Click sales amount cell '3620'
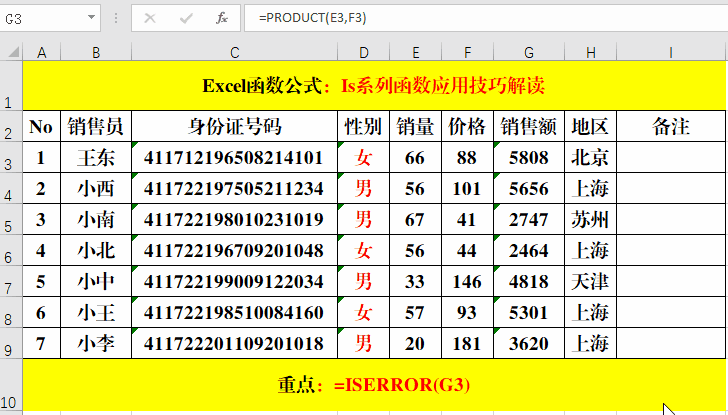 click(529, 344)
